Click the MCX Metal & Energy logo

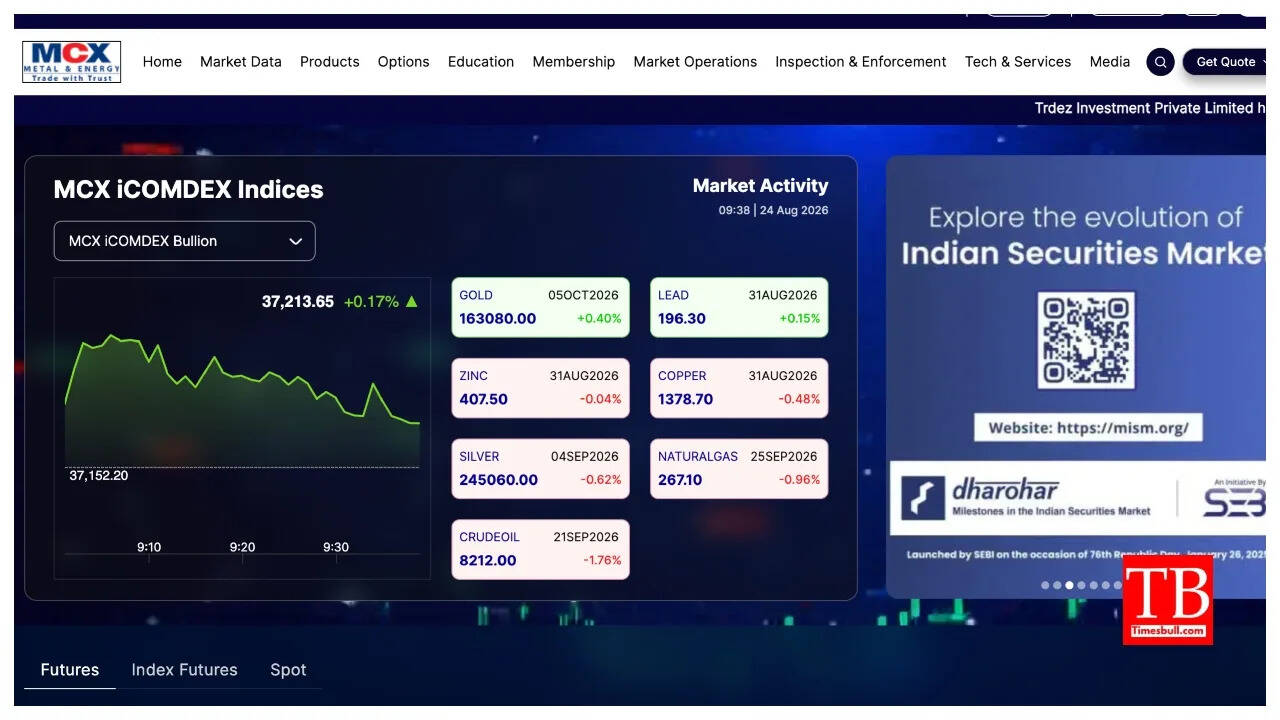point(71,62)
